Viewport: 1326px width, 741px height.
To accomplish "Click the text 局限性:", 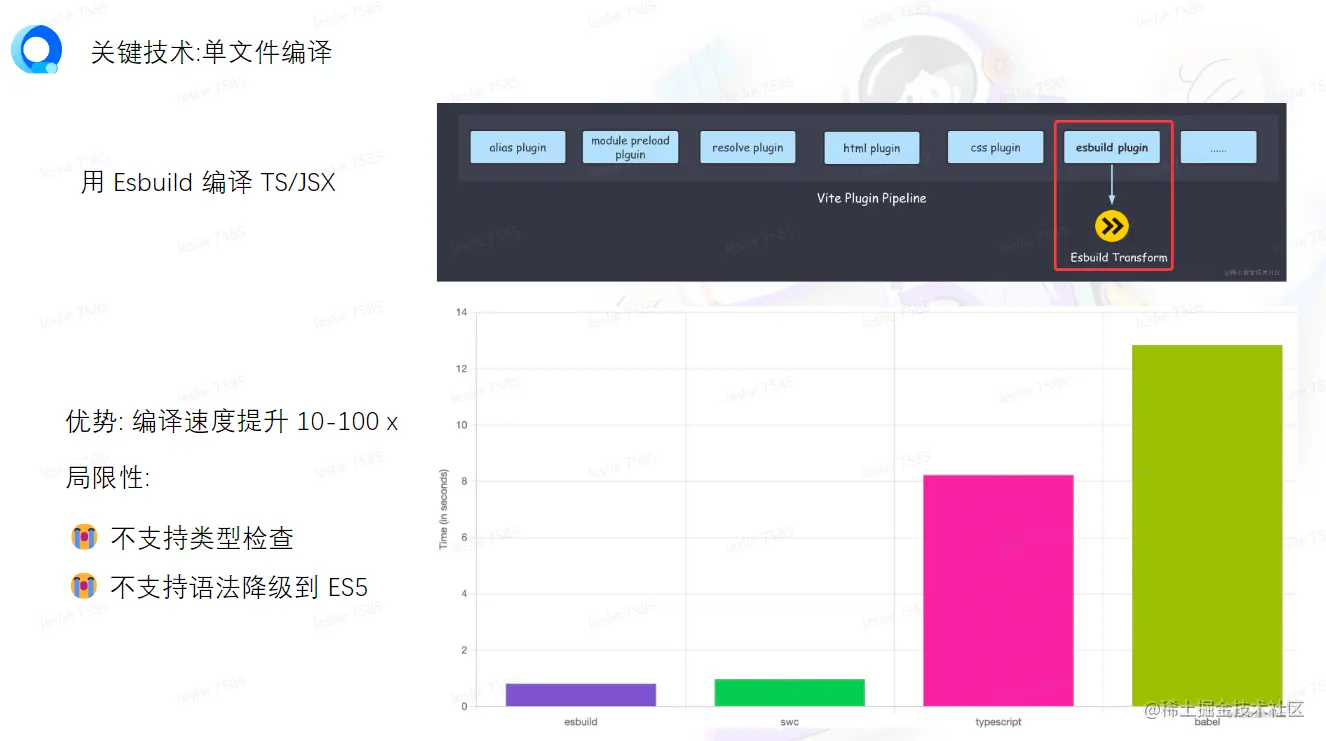I will [x=108, y=478].
